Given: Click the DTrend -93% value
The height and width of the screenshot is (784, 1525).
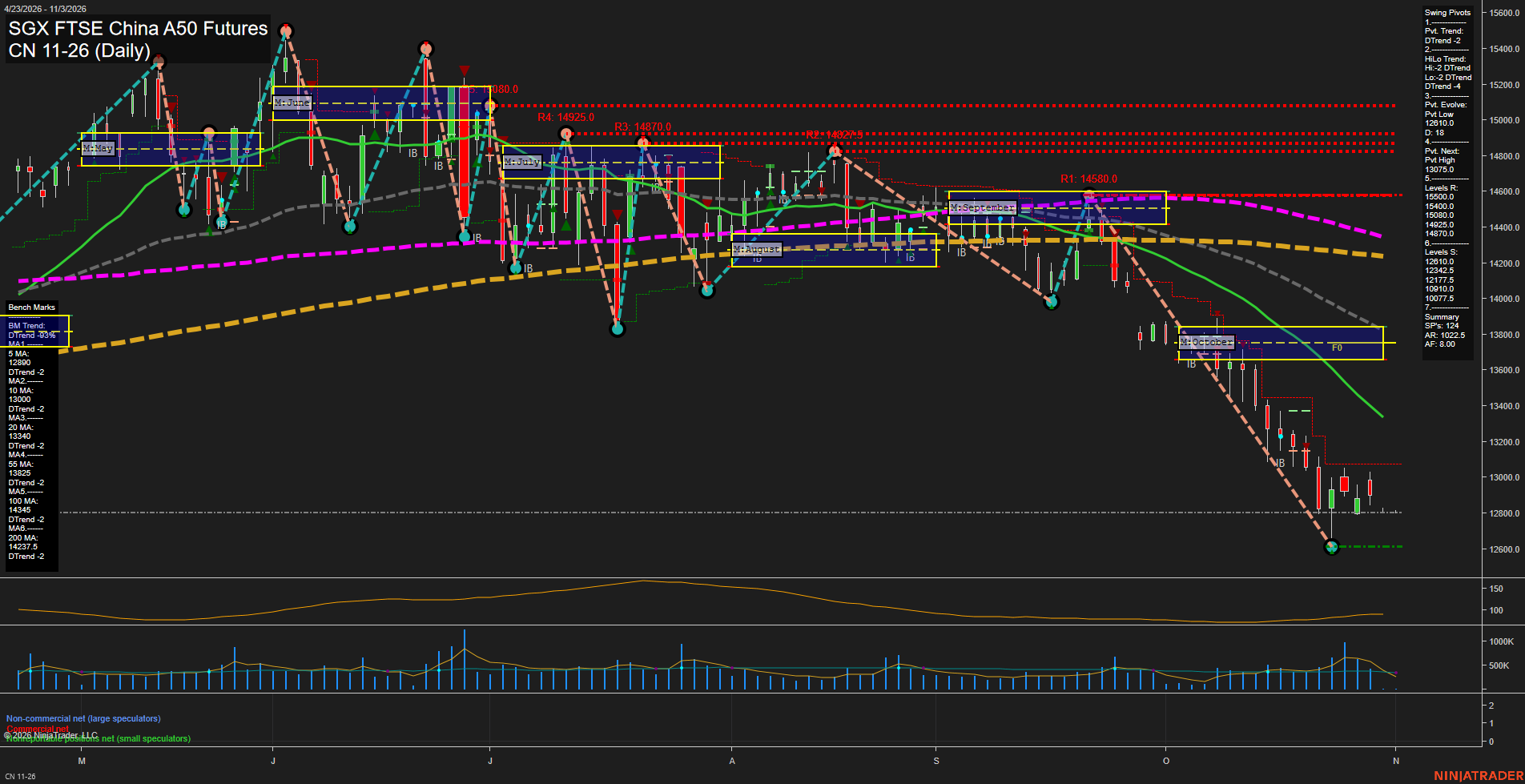Looking at the screenshot, I should point(32,336).
